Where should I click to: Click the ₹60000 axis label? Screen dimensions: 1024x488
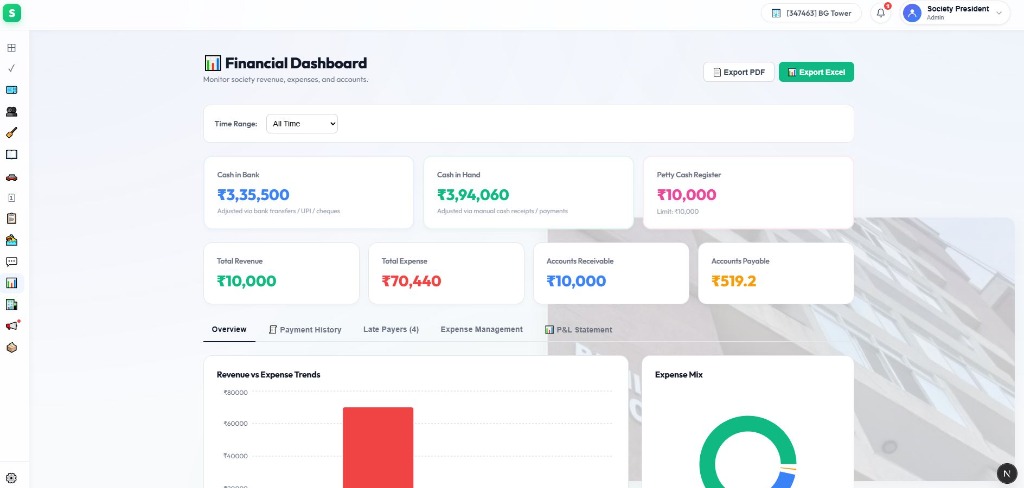point(236,423)
